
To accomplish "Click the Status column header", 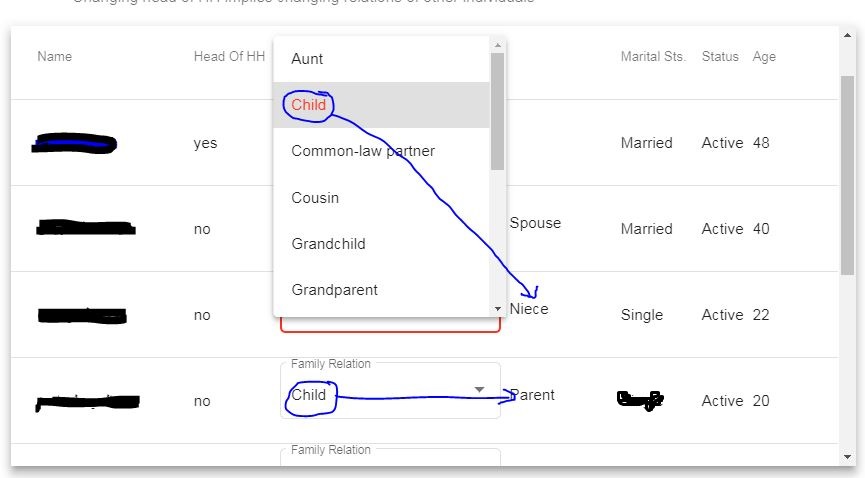I will 720,57.
